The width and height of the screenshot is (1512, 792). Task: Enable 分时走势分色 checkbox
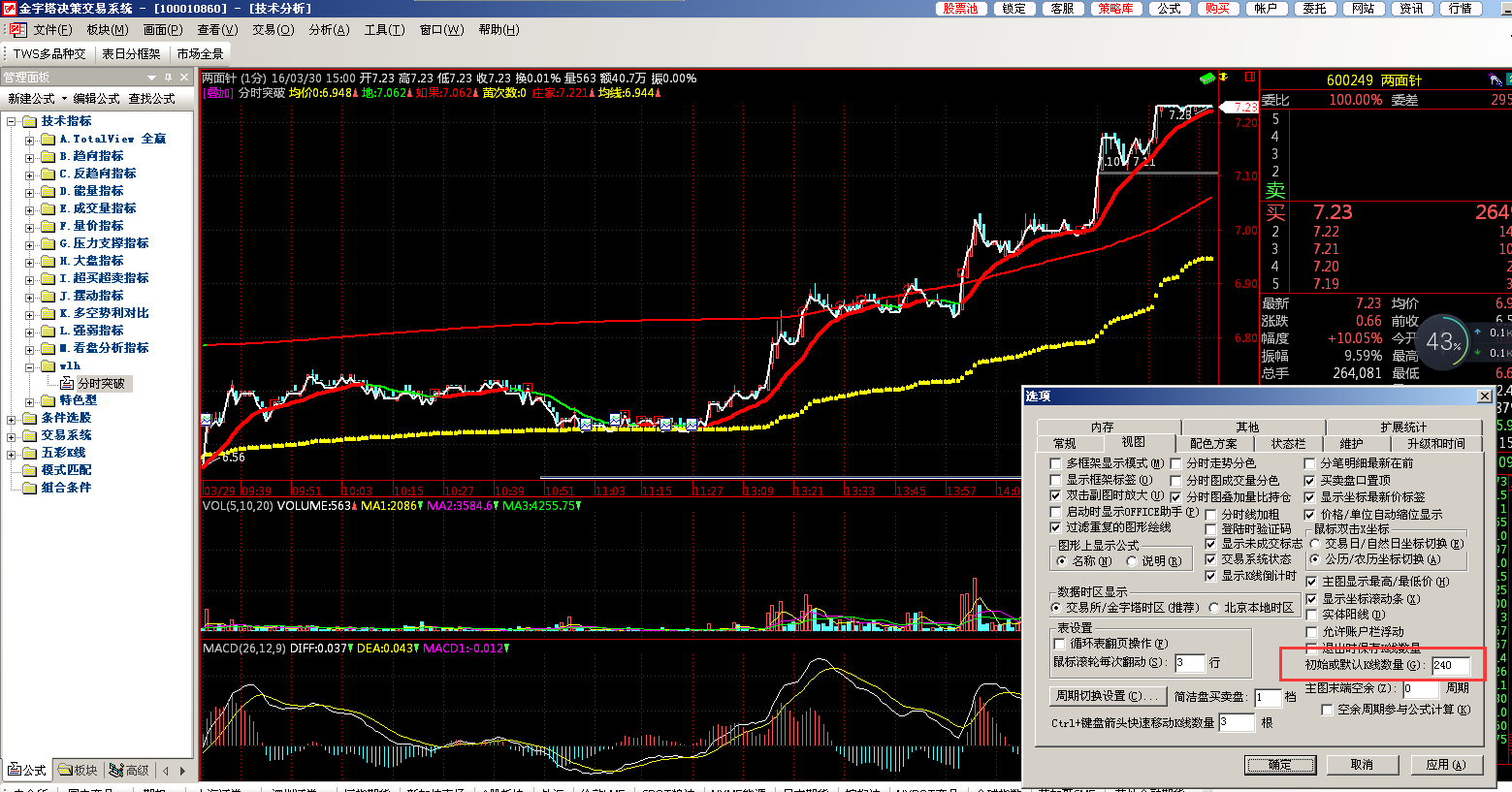click(1176, 463)
